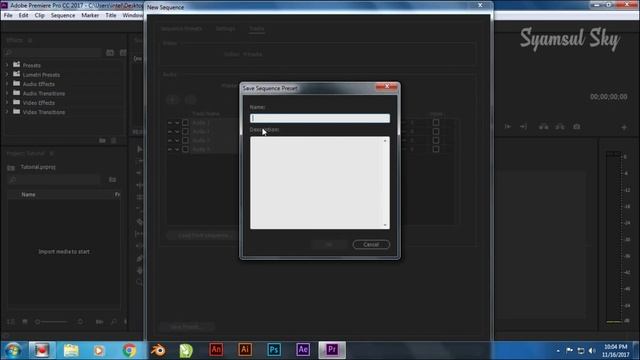640x360 pixels.
Task: Click the Lift button in Program monitor
Action: click(543, 127)
